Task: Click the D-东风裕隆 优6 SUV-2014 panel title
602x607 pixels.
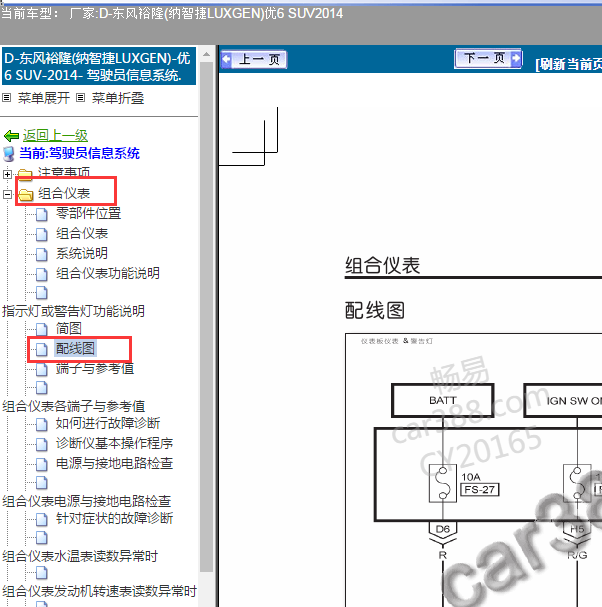Action: click(99, 66)
